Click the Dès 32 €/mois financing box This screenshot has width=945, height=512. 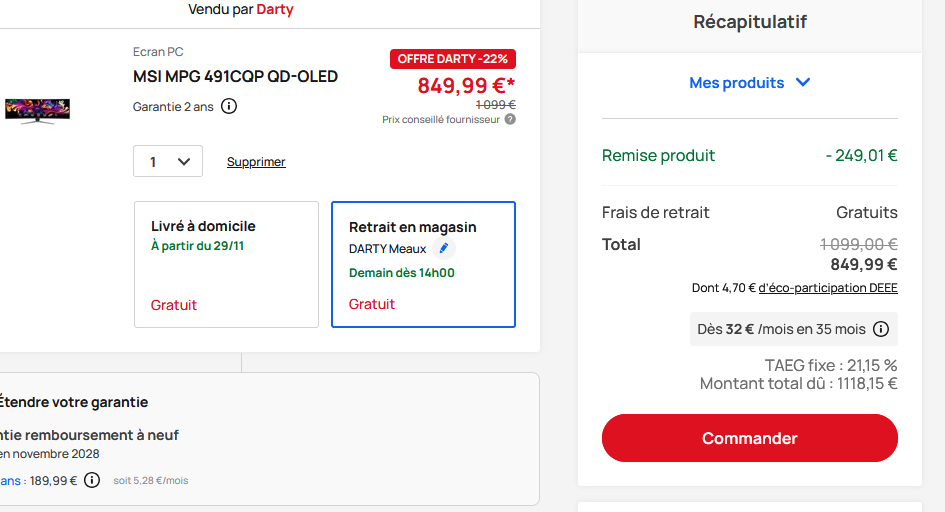pos(781,329)
